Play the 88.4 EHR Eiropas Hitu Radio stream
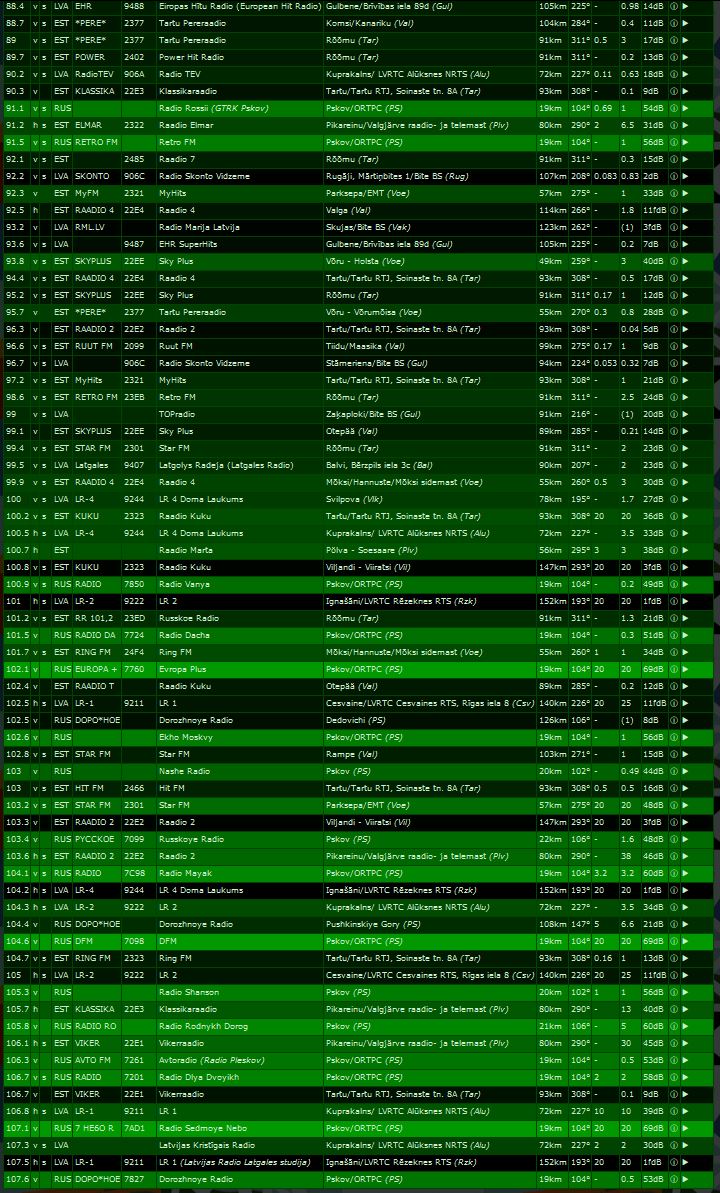Image resolution: width=720 pixels, height=1193 pixels. coord(686,6)
